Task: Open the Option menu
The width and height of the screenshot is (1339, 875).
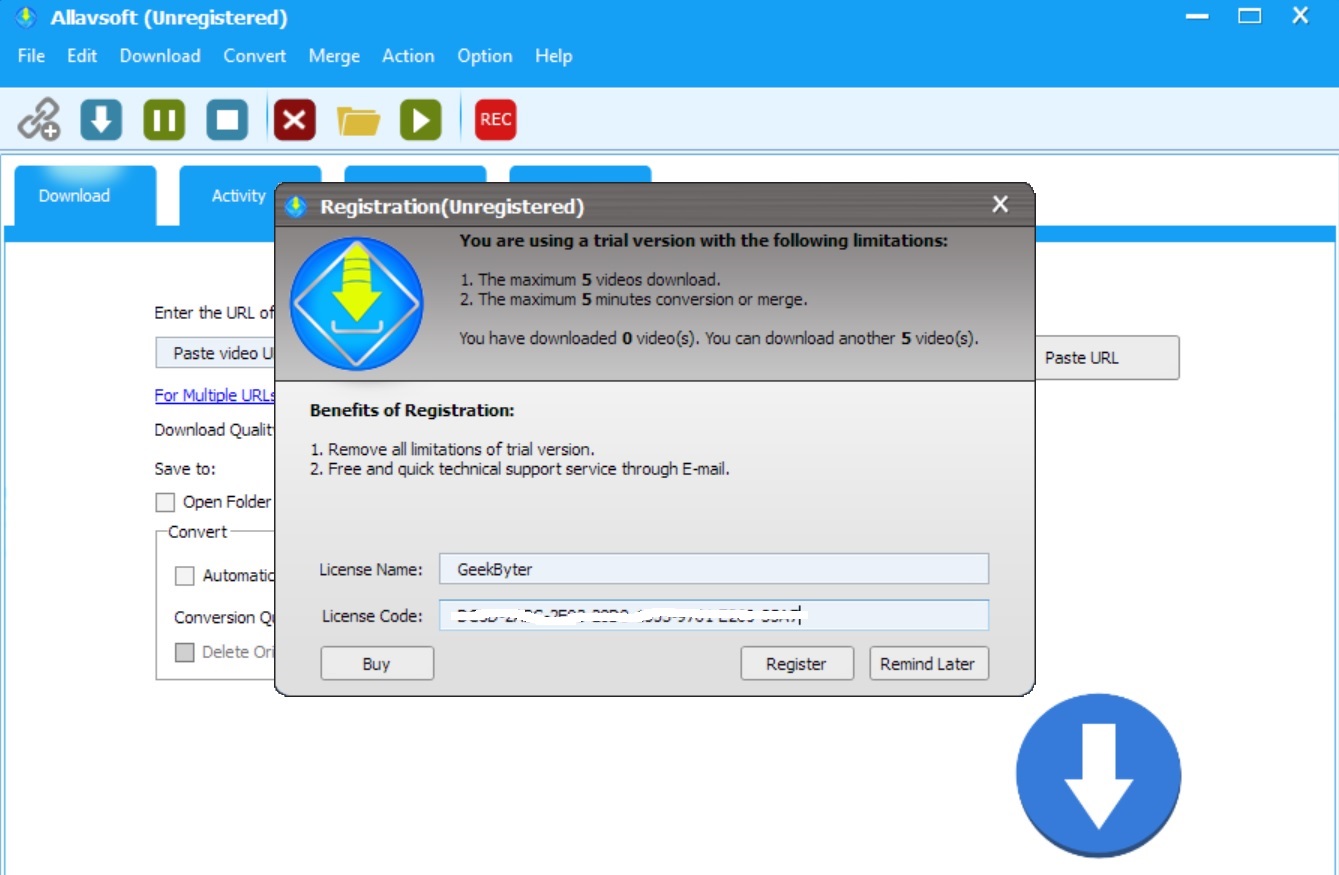Action: coord(484,56)
